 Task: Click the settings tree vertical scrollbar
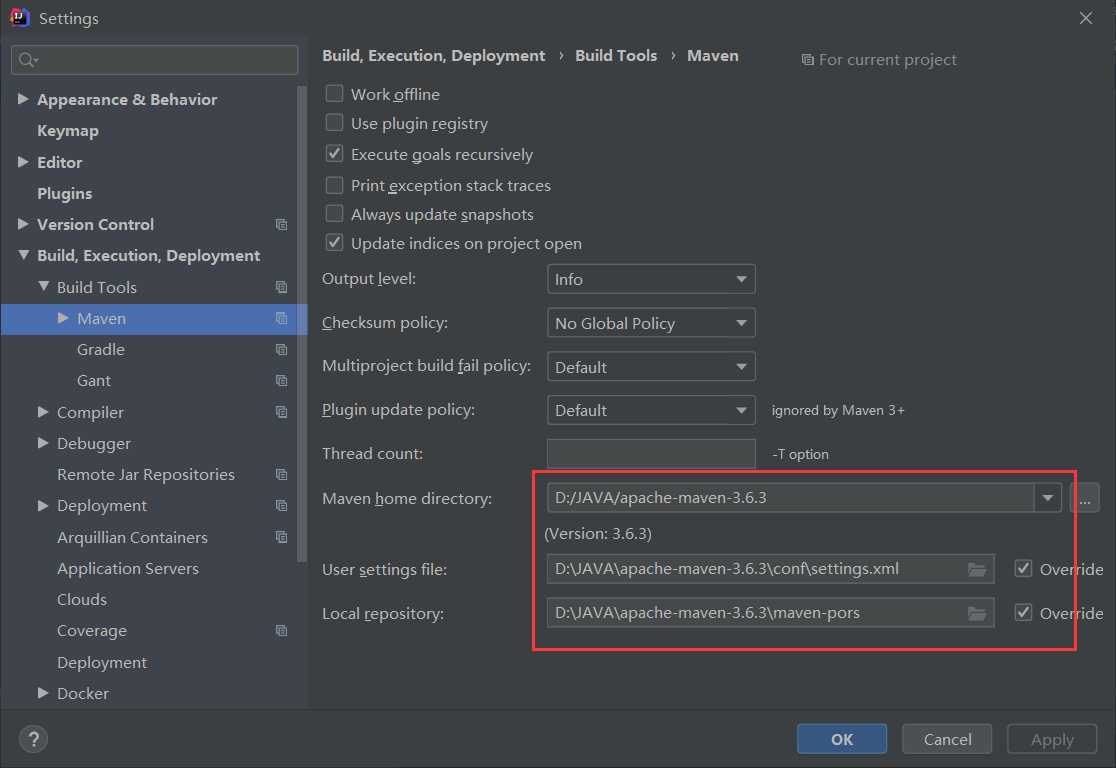(x=302, y=324)
